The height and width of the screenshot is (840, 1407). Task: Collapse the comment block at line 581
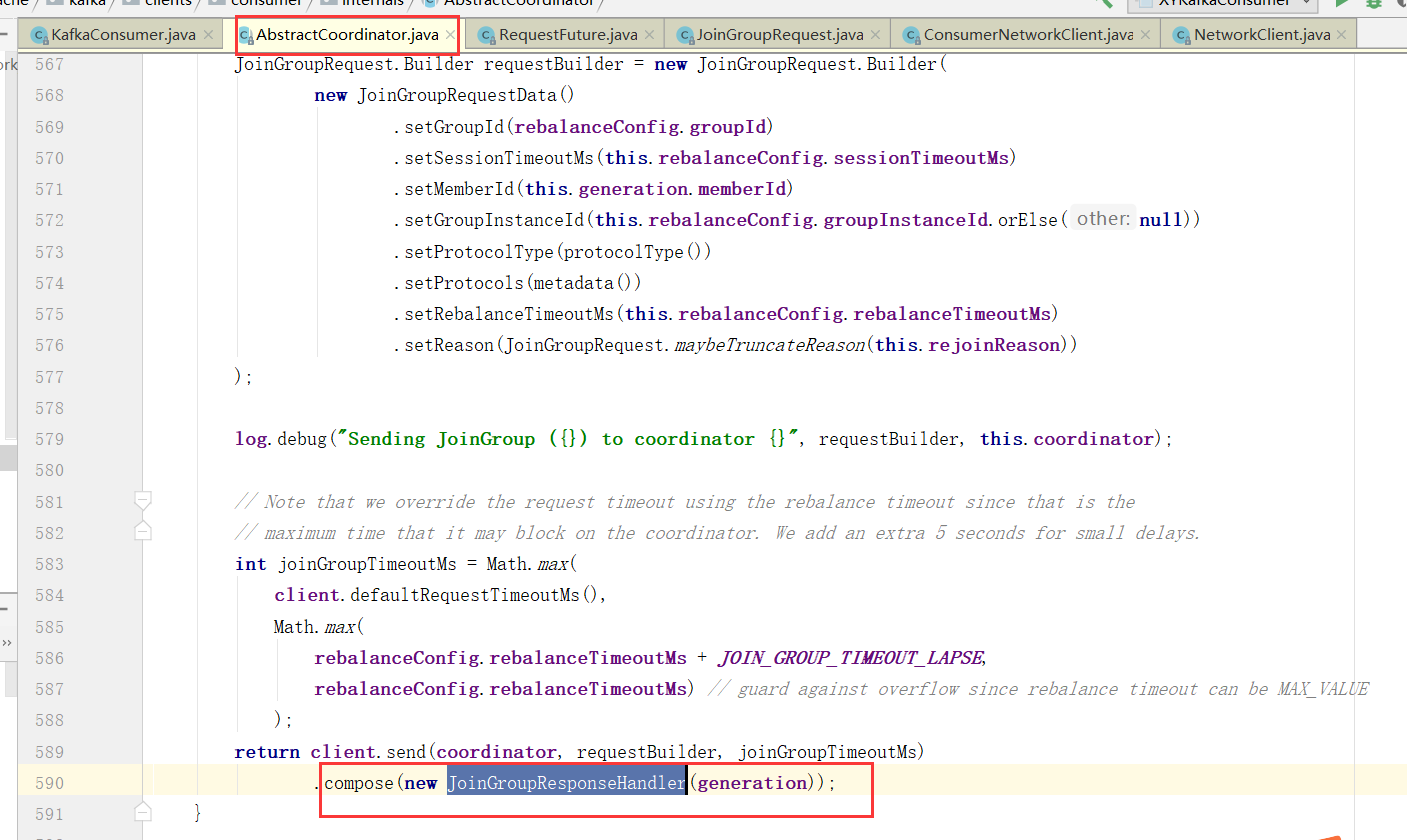point(143,500)
